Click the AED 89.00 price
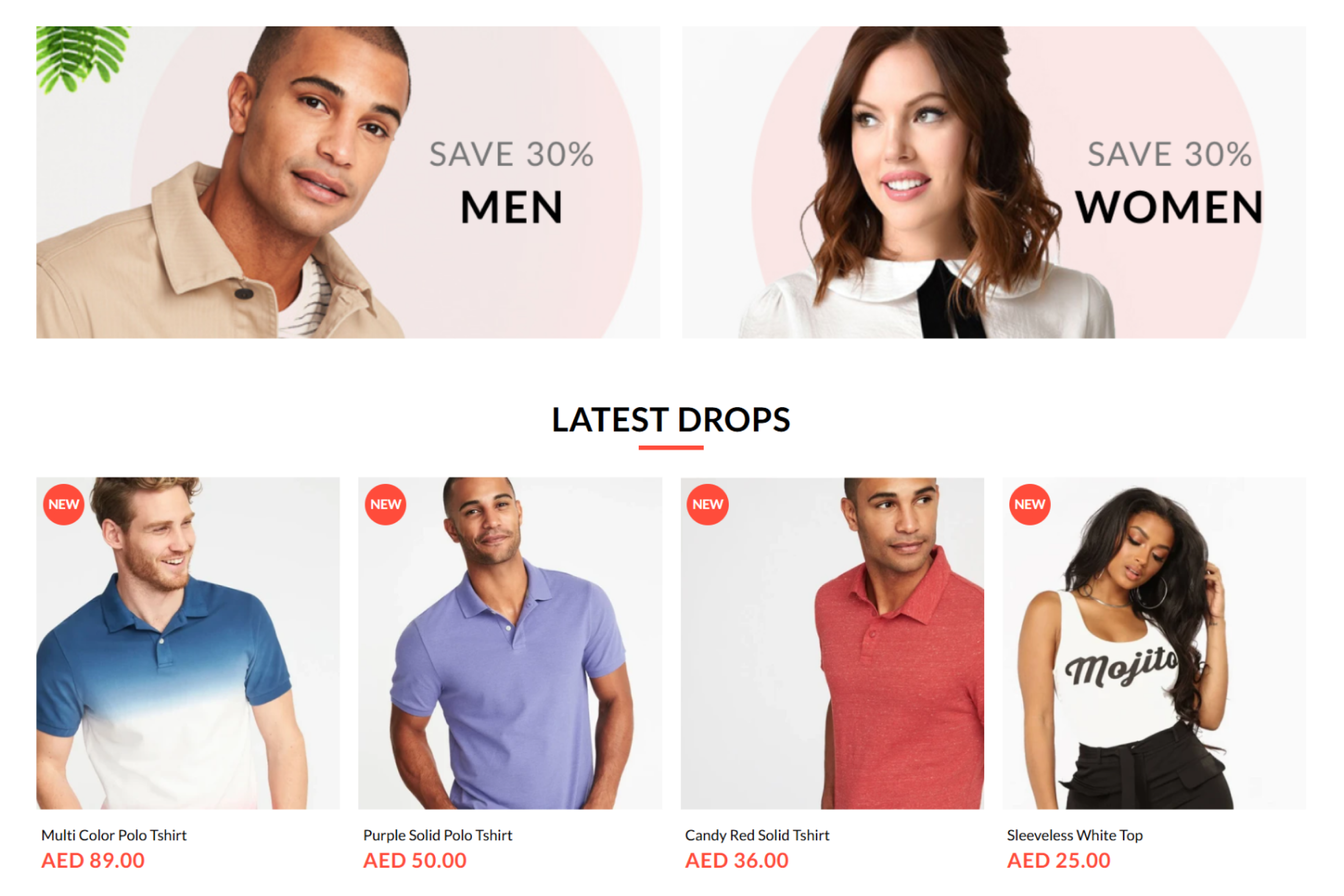This screenshot has width=1344, height=896. click(93, 861)
